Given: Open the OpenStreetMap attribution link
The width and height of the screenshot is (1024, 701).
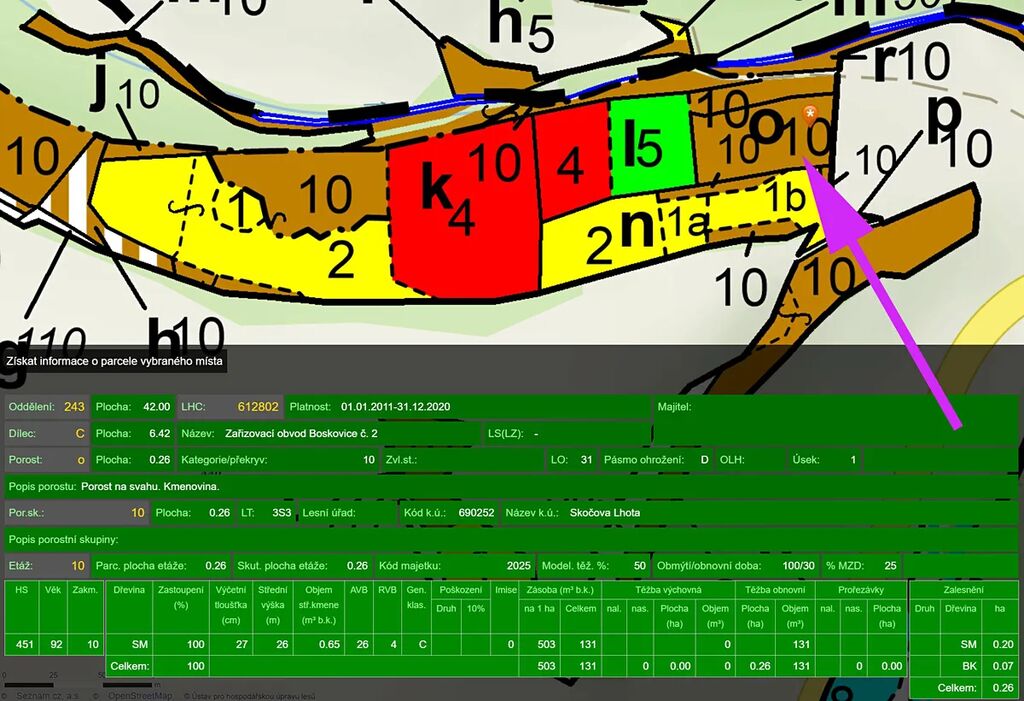Looking at the screenshot, I should point(141,695).
